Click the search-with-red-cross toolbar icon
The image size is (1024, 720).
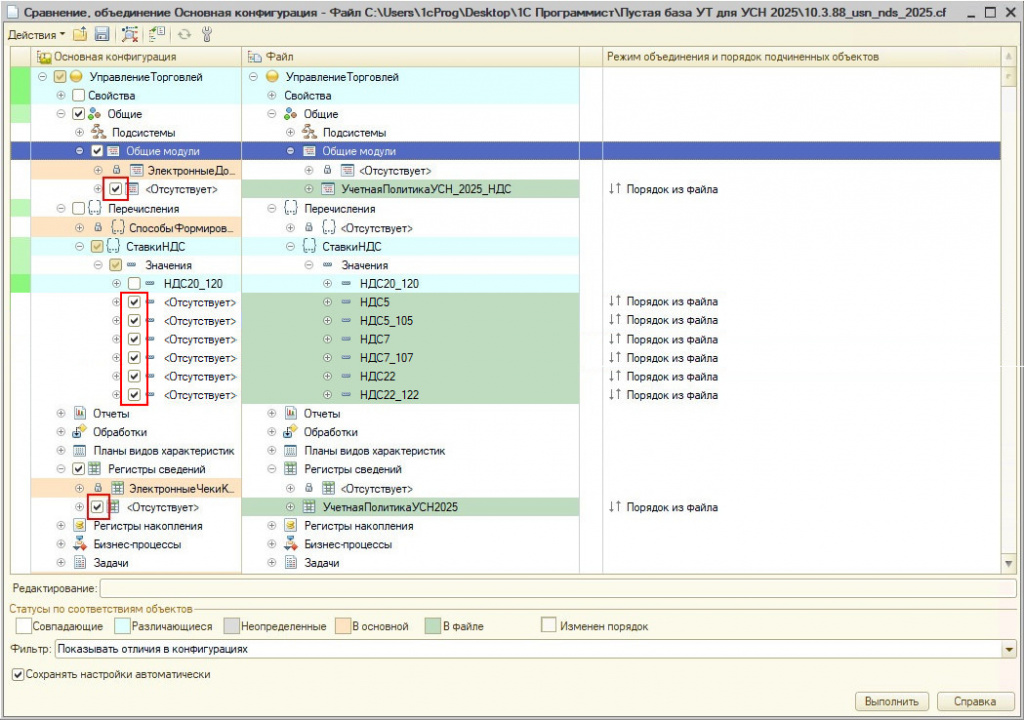(x=130, y=35)
